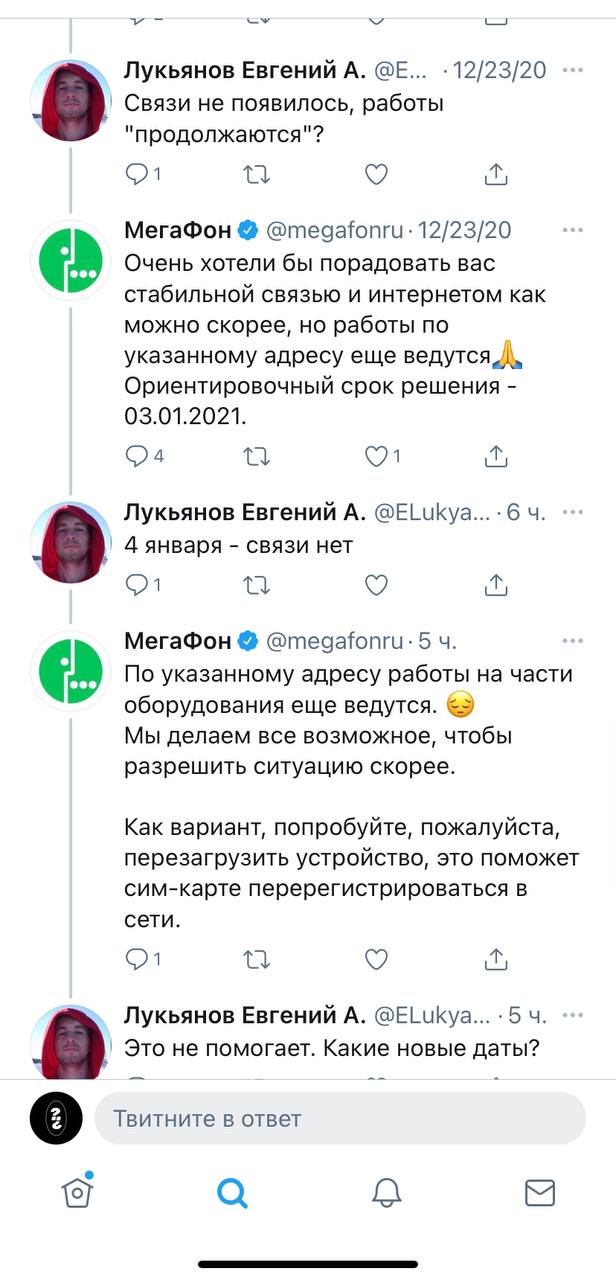Tap the 'Твитните в ответ' reply field
The width and height of the screenshot is (616, 1280).
(340, 1118)
